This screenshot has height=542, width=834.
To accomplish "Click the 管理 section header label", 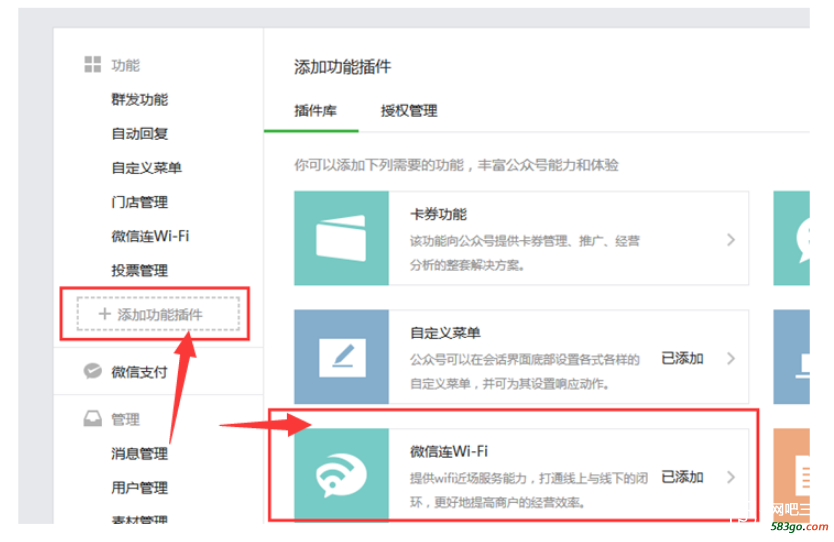I will click(x=126, y=420).
